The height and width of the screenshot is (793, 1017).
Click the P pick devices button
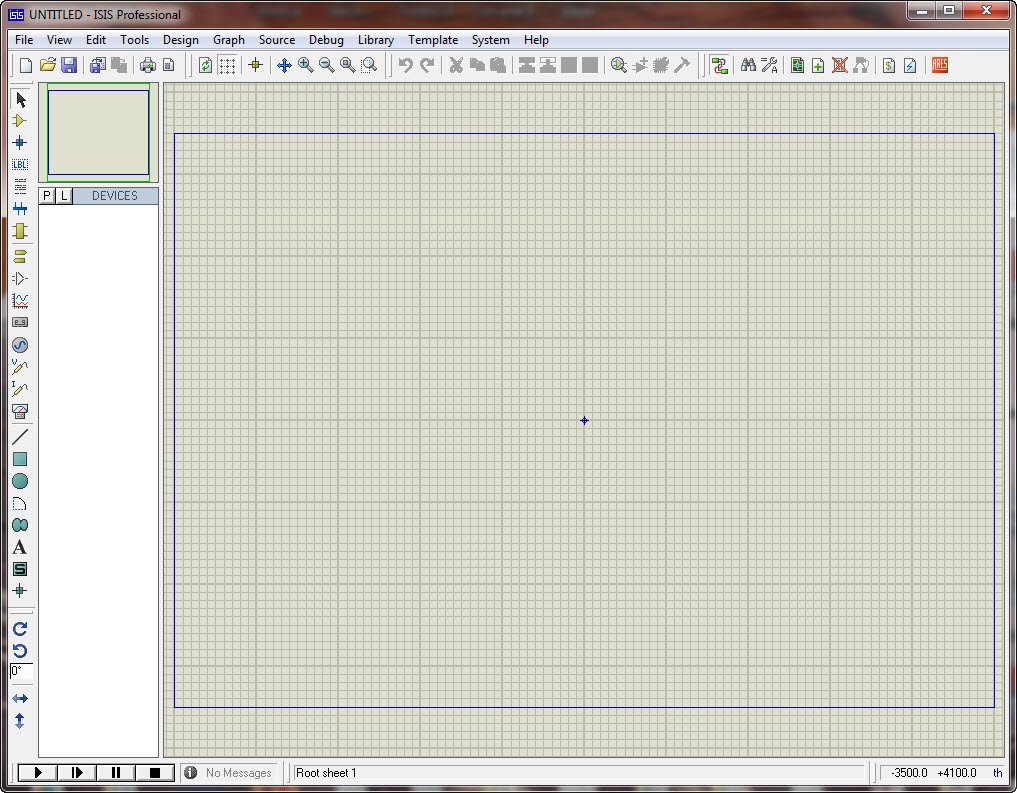pyautogui.click(x=47, y=196)
